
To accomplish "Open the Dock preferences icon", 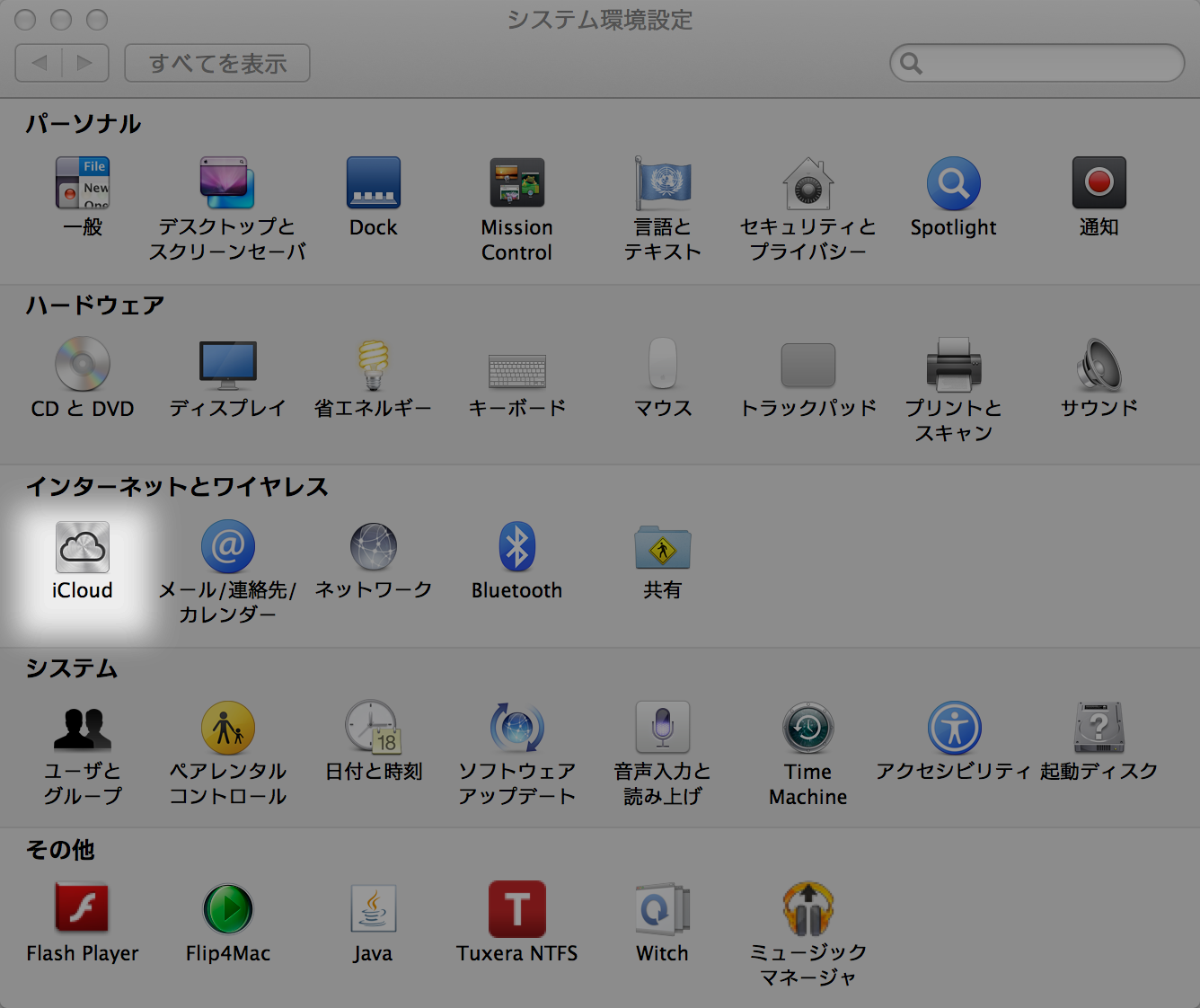I will pos(374,183).
